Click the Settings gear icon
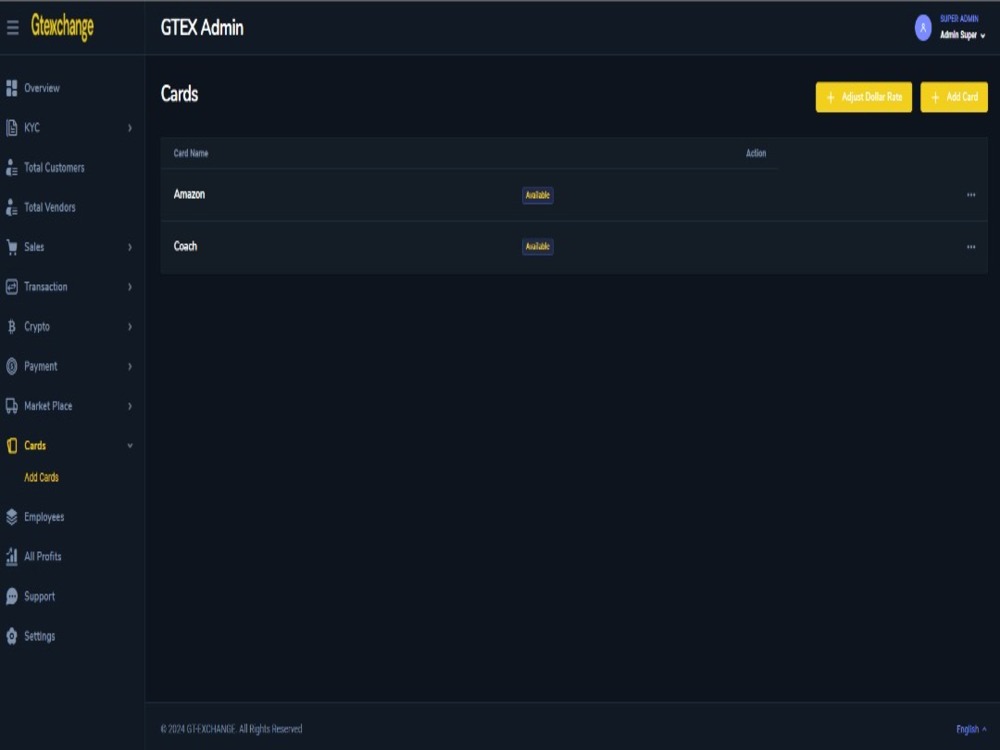Image resolution: width=1000 pixels, height=750 pixels. tap(11, 636)
